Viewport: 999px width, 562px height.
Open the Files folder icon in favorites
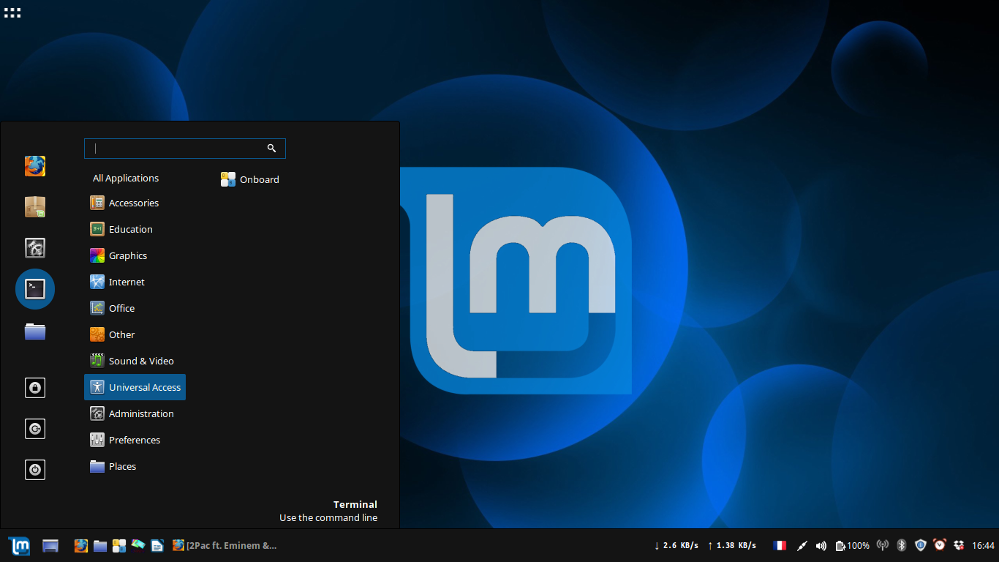35,331
